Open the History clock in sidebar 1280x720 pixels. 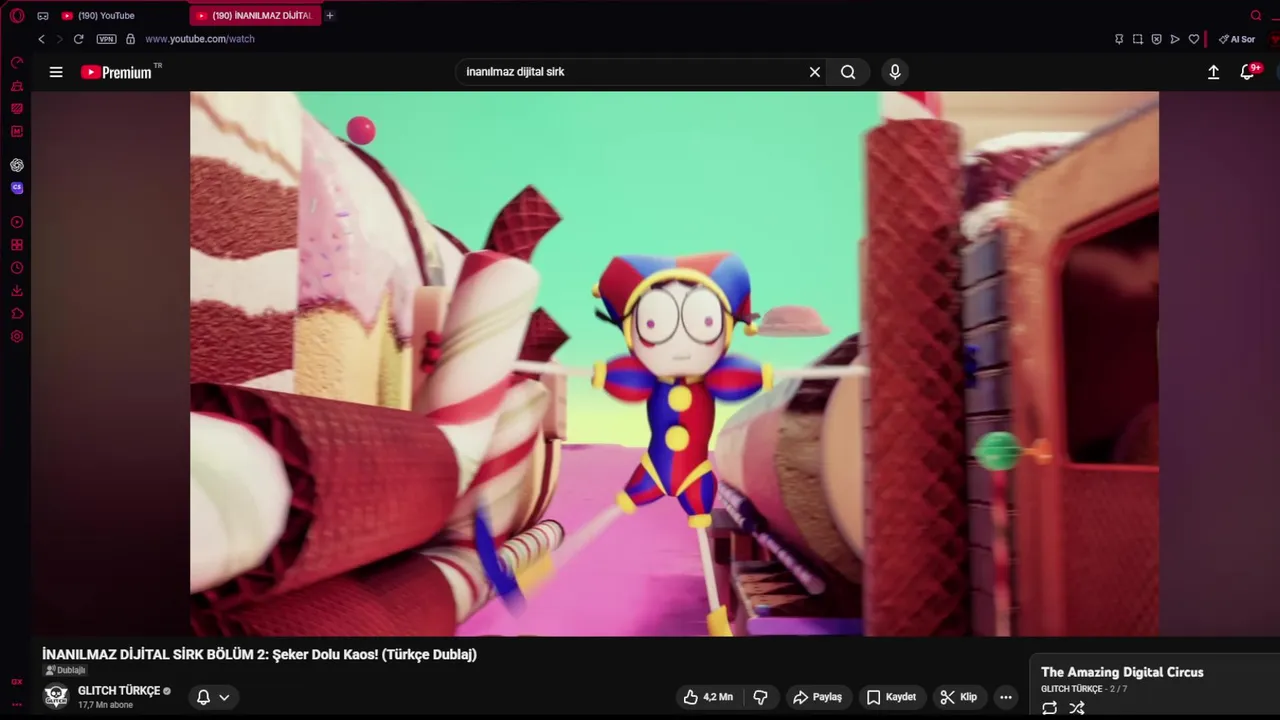tap(17, 268)
